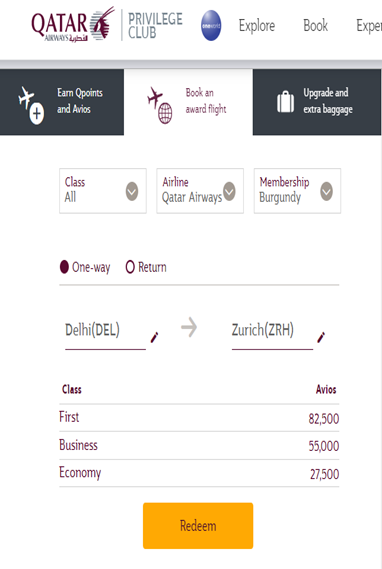
Task: Click the Privilege Club logo text
Action: click(x=155, y=25)
